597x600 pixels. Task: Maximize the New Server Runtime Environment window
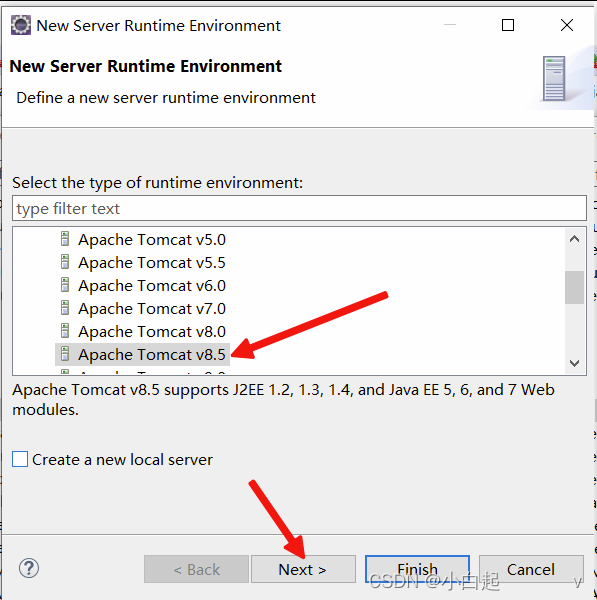click(x=508, y=25)
